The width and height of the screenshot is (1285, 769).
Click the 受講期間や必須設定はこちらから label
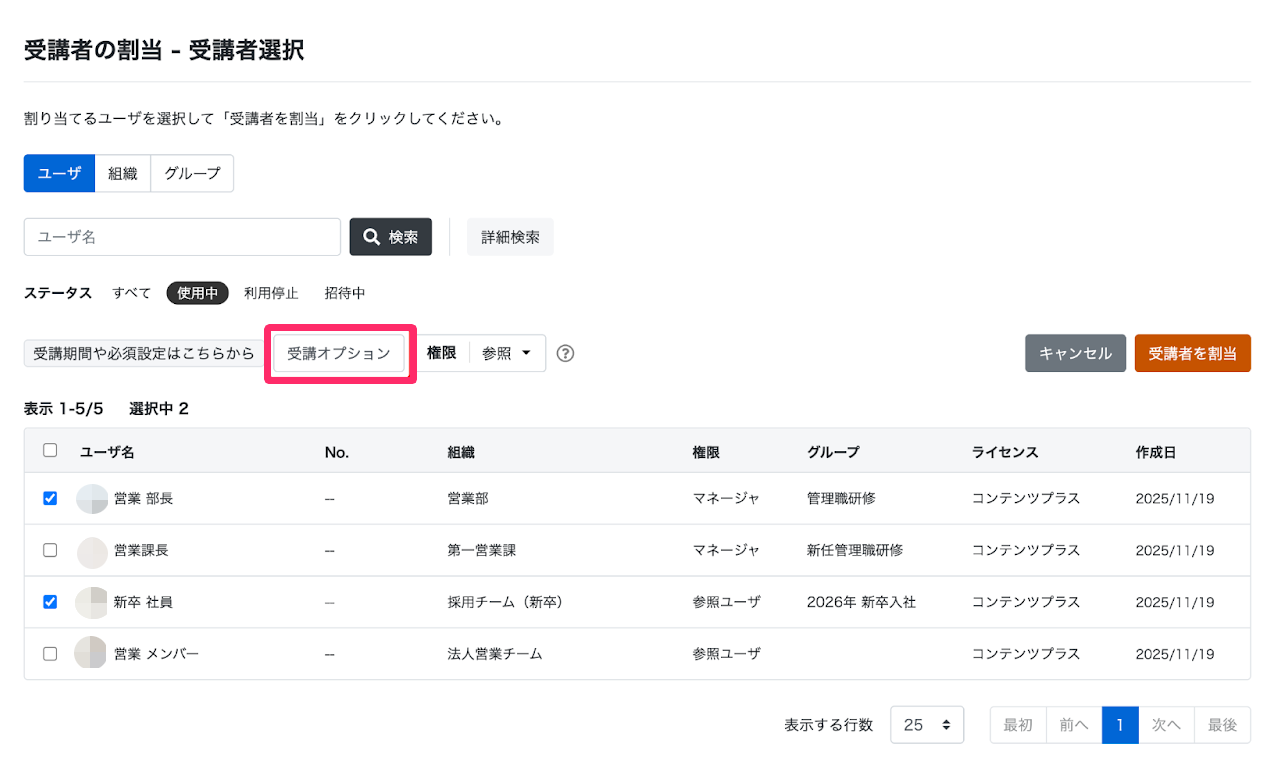tap(144, 353)
